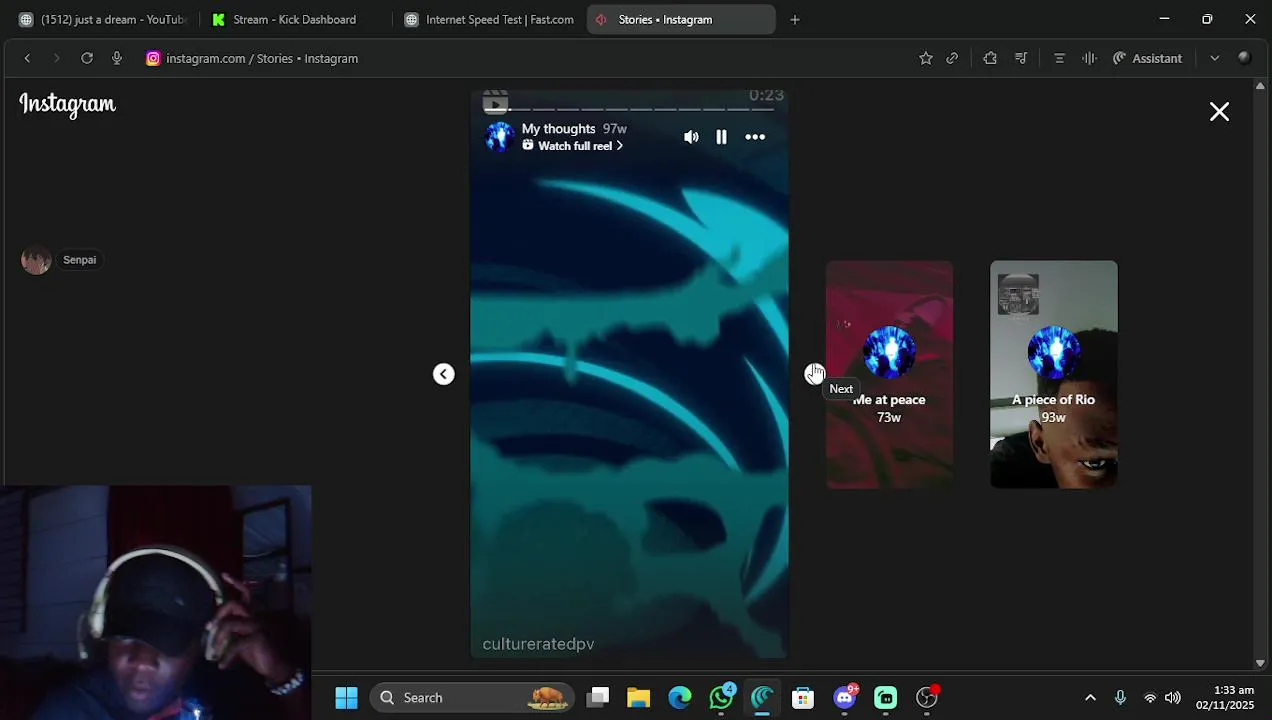Click the story progress bar segments
Viewport: 1272px width, 720px height.
point(629,109)
